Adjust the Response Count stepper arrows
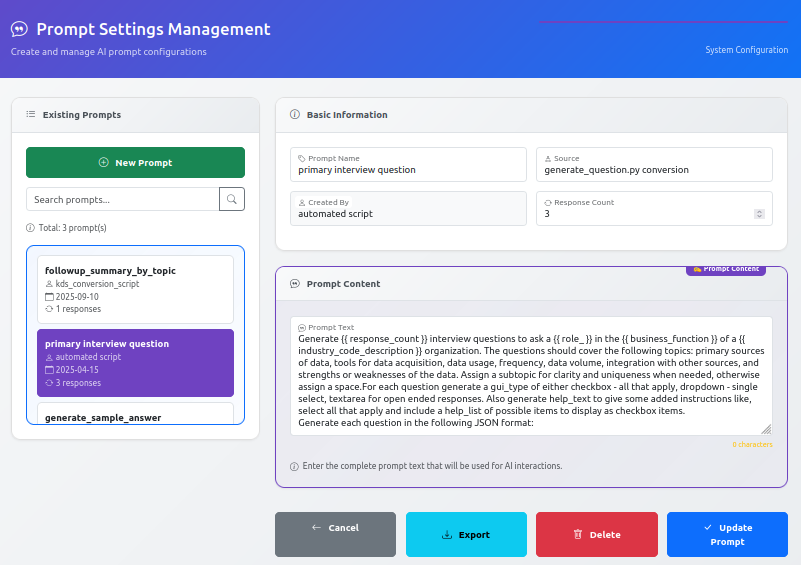 click(x=759, y=214)
